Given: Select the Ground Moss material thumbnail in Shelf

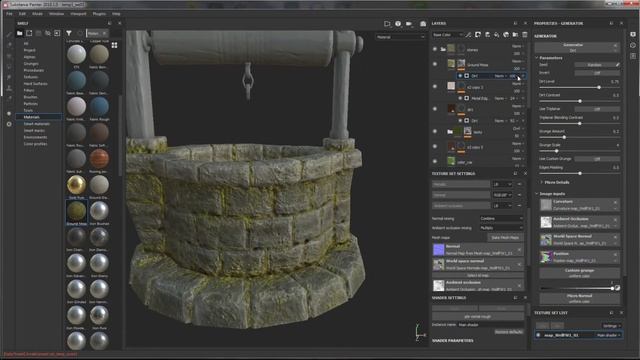Looking at the screenshot, I should (x=76, y=211).
